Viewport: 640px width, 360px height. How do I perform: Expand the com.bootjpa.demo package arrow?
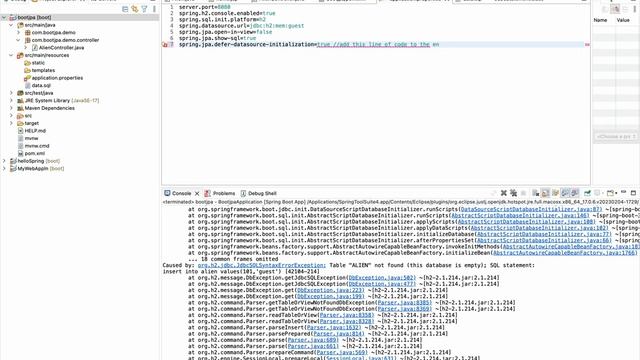(x=18, y=33)
